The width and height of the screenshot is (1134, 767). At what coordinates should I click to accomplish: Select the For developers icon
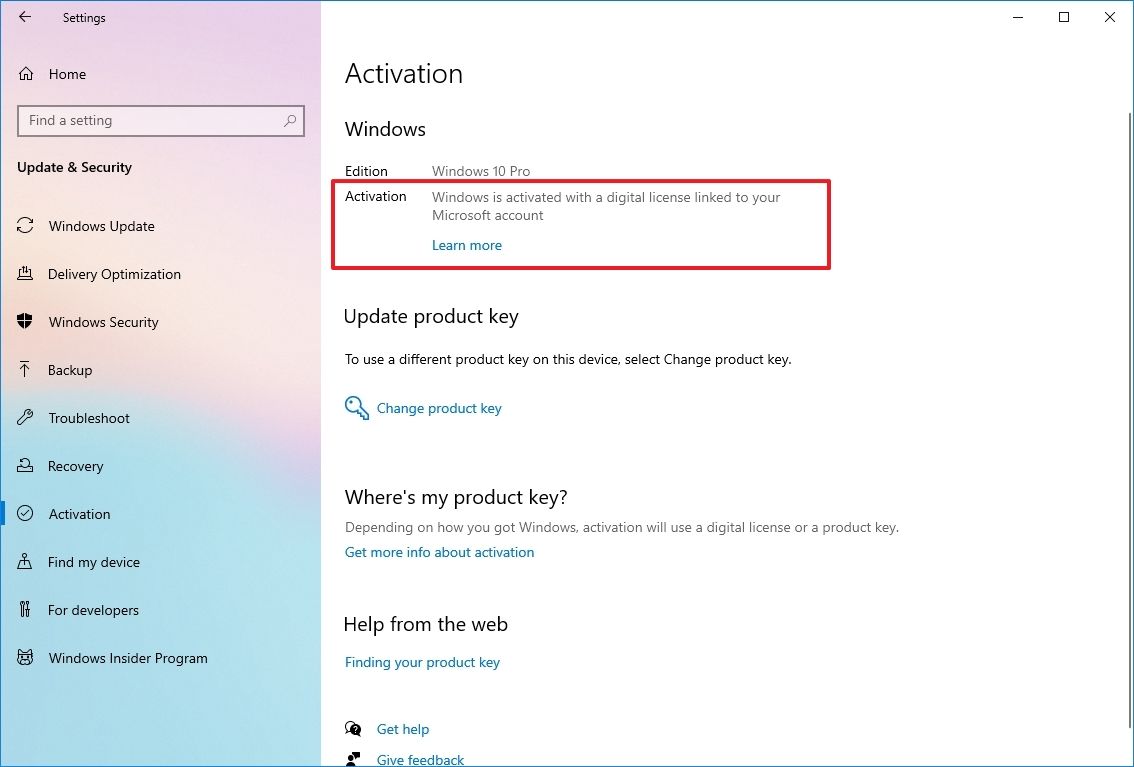(x=25, y=610)
